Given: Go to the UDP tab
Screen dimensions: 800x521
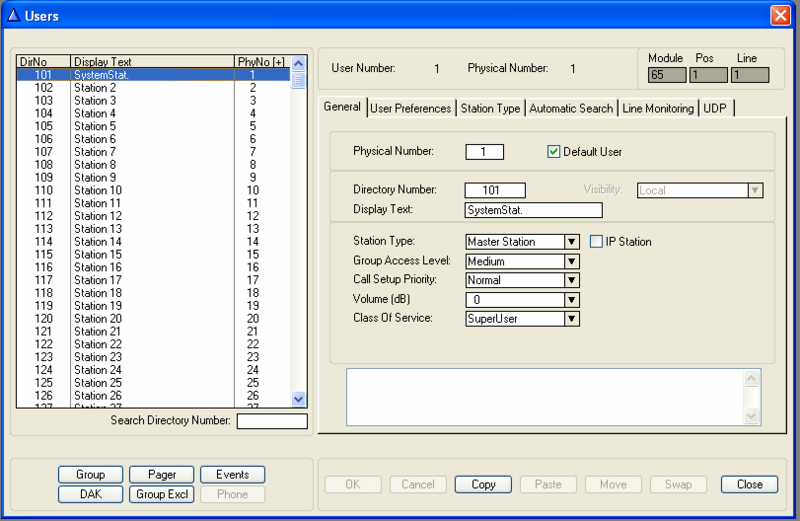Looking at the screenshot, I should 715,108.
